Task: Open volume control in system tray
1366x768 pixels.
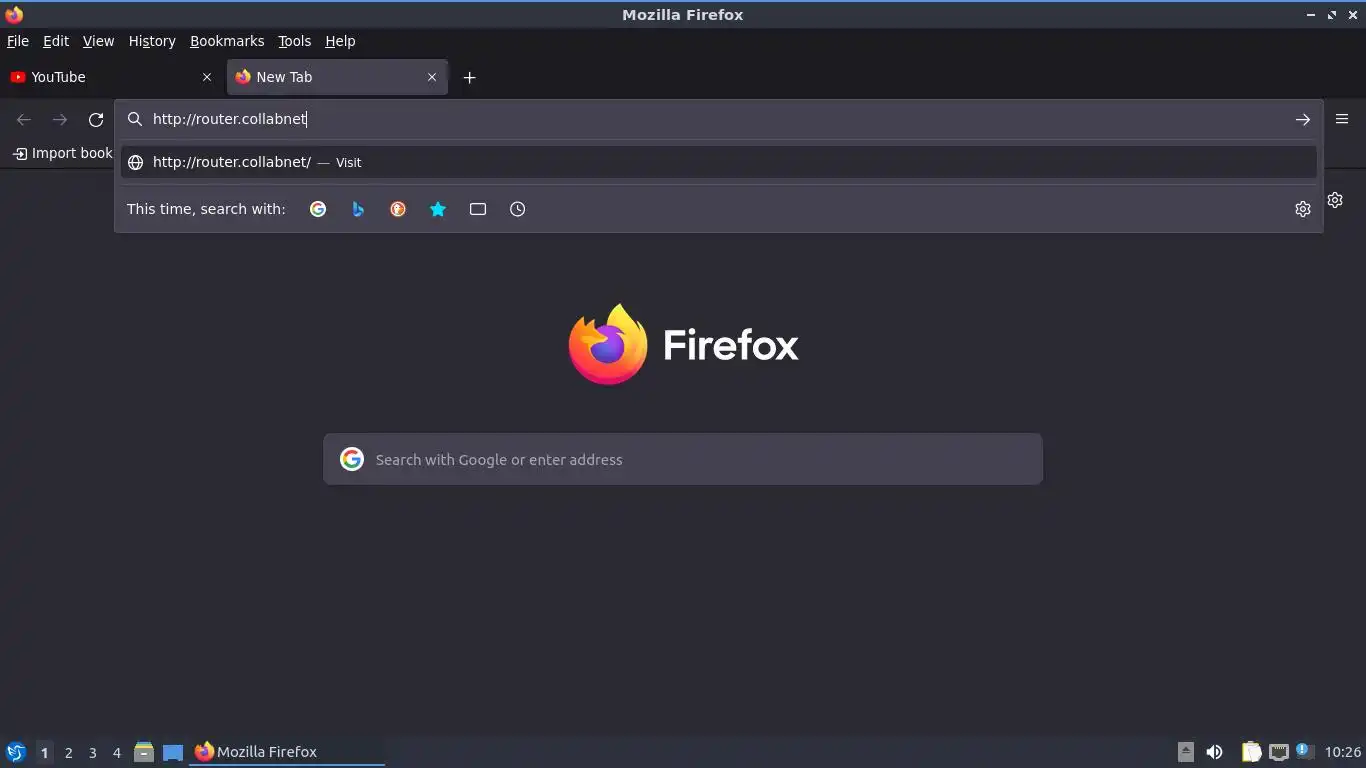Action: click(x=1214, y=752)
